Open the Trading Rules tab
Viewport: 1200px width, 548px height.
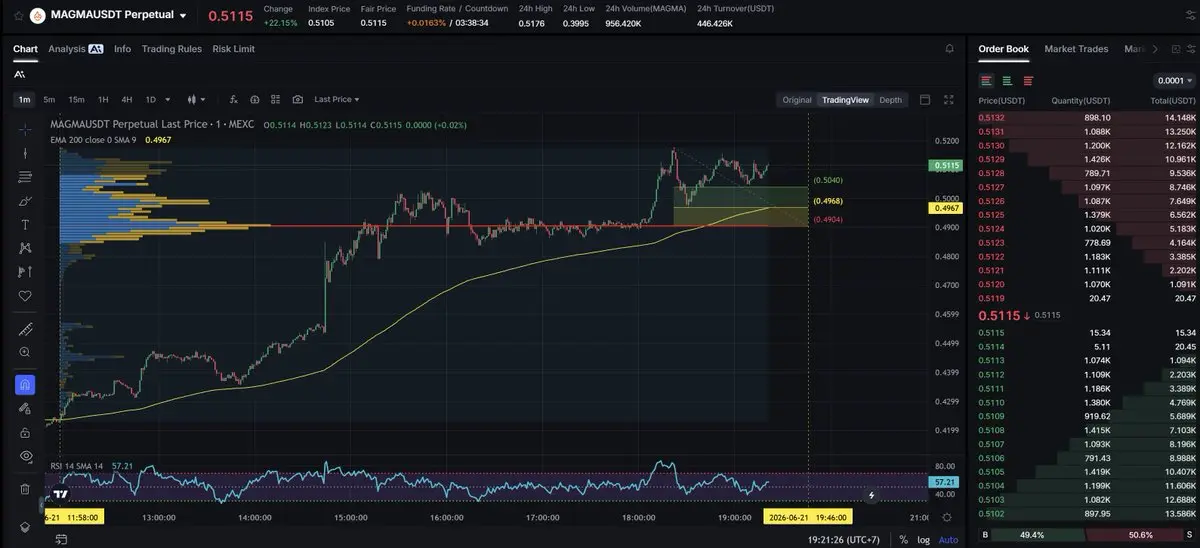[x=171, y=49]
